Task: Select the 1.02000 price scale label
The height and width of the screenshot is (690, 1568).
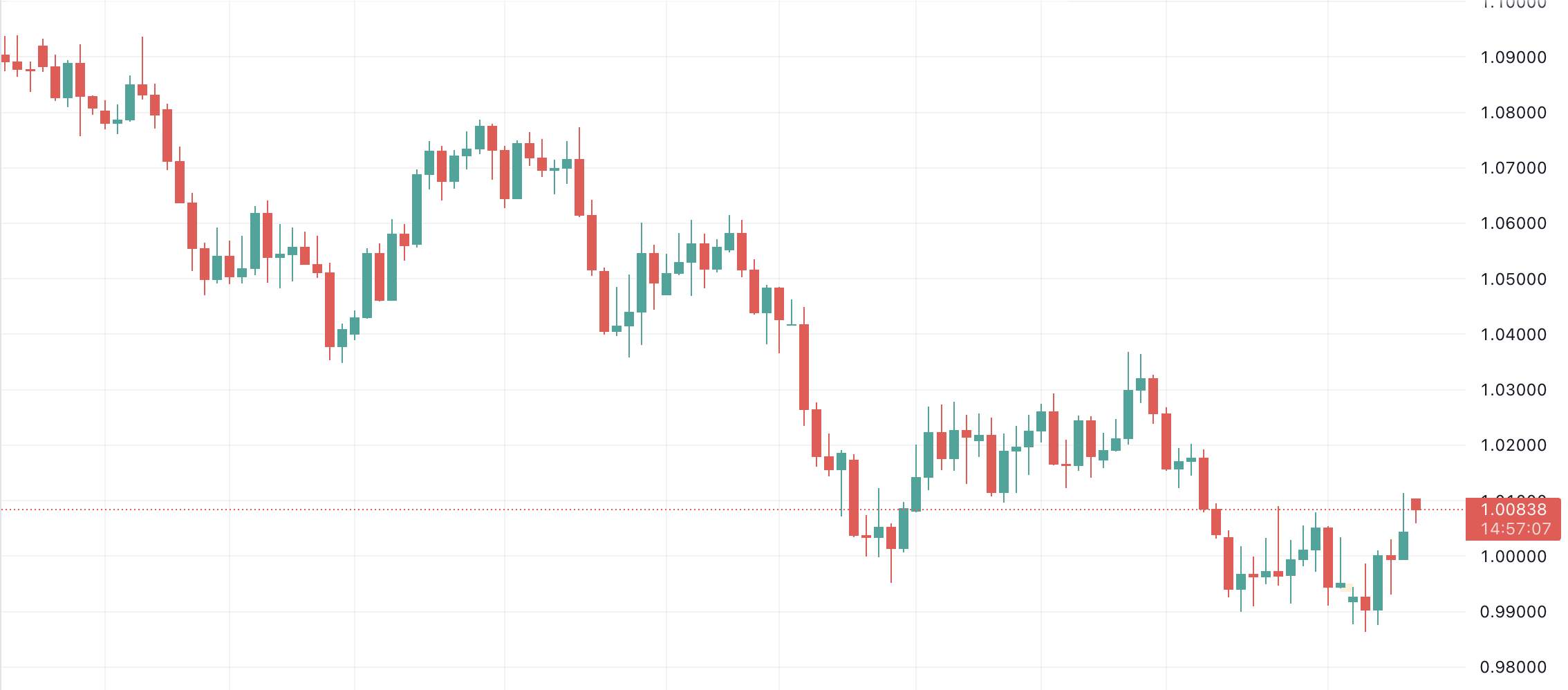Action: tap(1513, 445)
